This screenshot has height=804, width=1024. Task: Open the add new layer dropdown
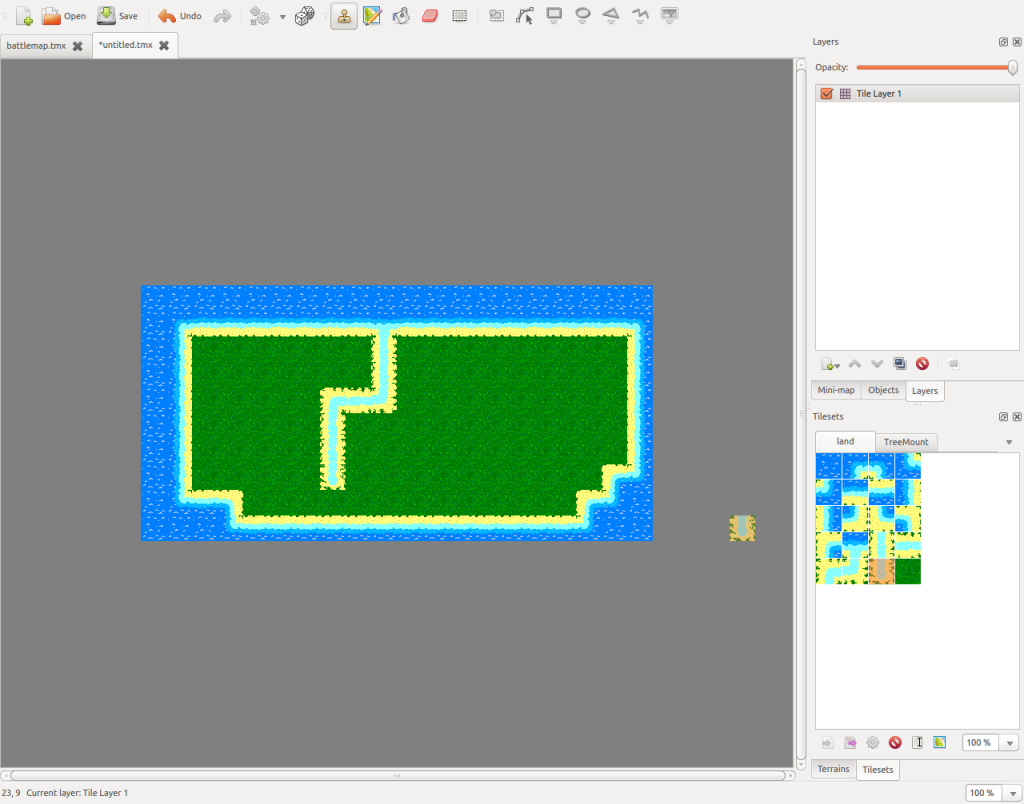830,364
